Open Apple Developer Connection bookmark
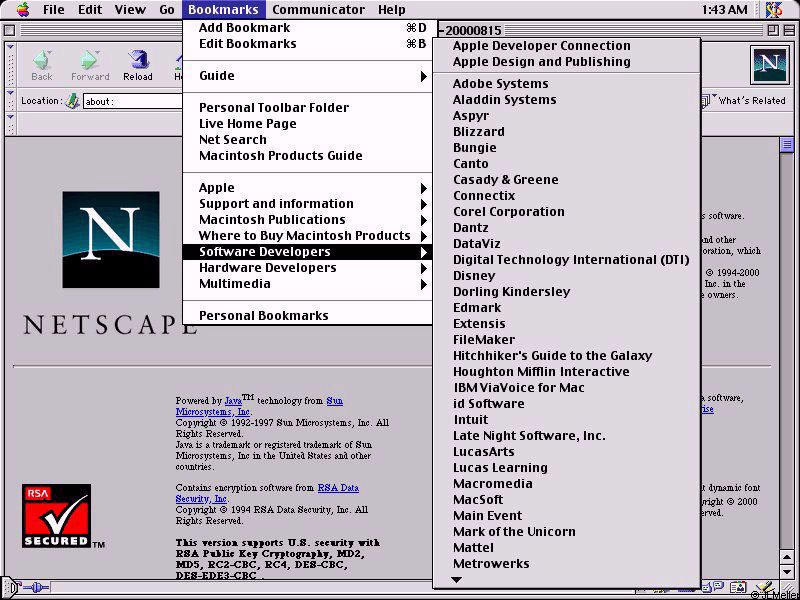 566,46
